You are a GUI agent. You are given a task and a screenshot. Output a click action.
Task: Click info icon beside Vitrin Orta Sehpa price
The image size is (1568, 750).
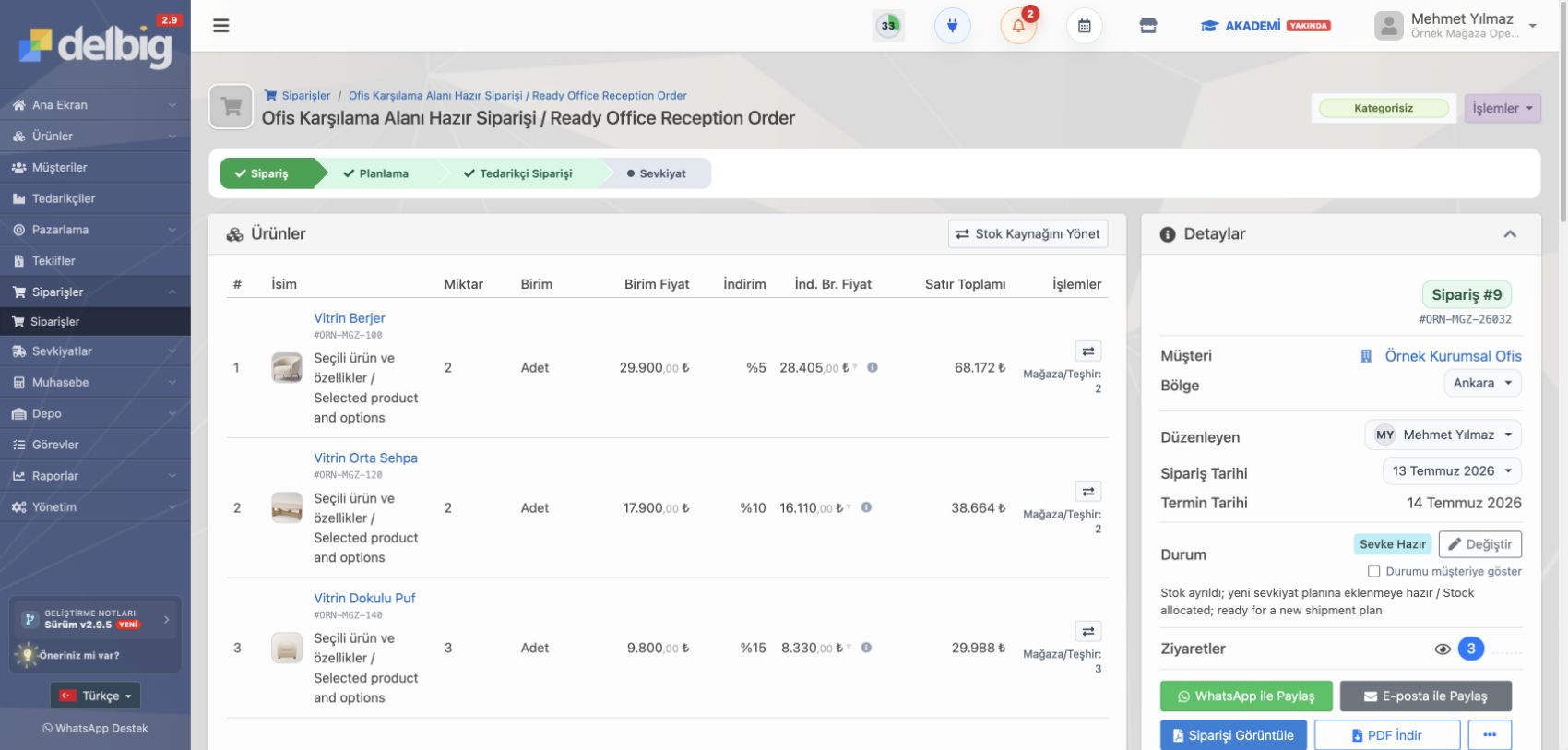point(866,507)
